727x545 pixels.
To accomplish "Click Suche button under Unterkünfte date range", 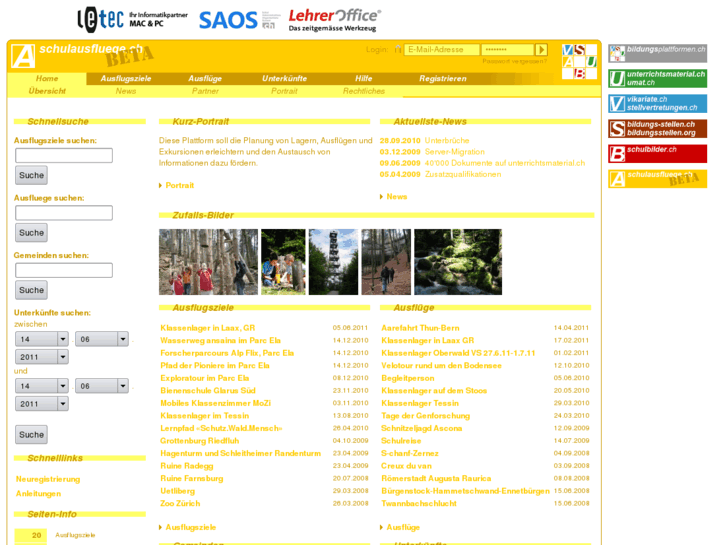I will [32, 435].
